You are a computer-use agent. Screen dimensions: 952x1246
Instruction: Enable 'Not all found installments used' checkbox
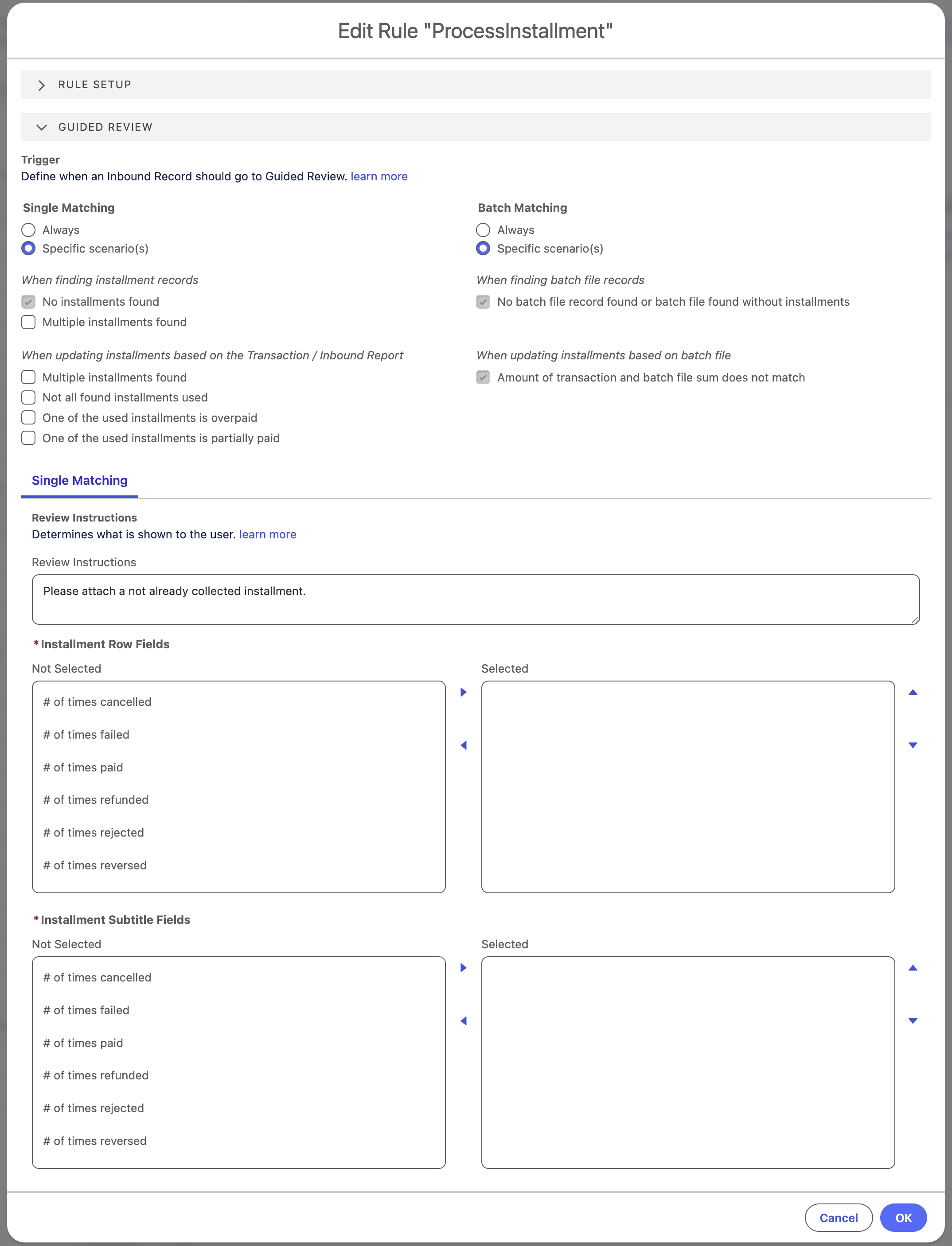click(x=28, y=397)
